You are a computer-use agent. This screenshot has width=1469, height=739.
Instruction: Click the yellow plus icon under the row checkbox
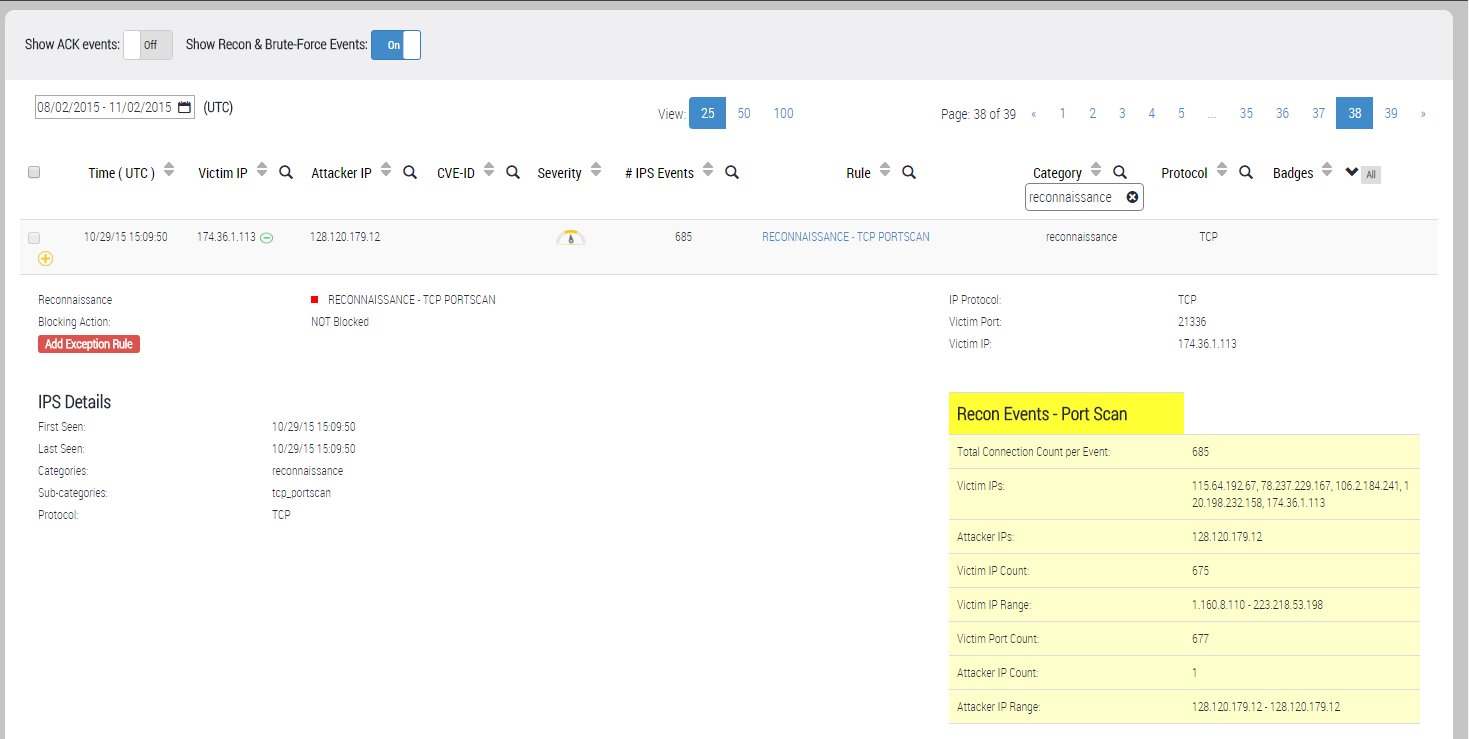[x=46, y=258]
